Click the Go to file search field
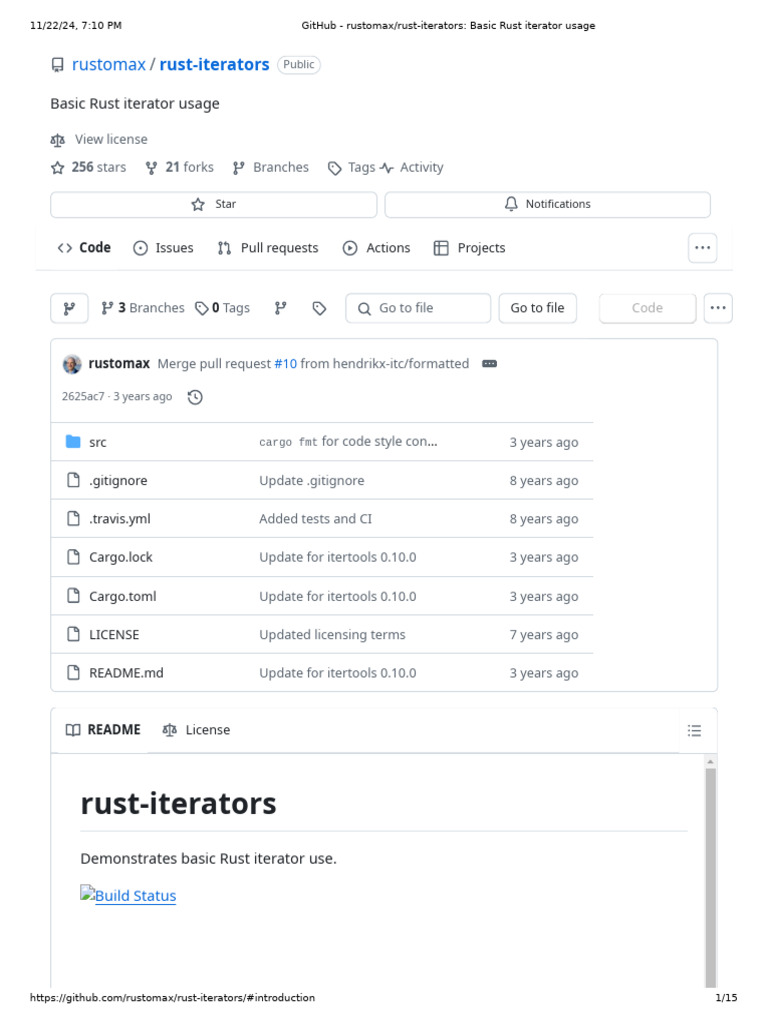 418,308
